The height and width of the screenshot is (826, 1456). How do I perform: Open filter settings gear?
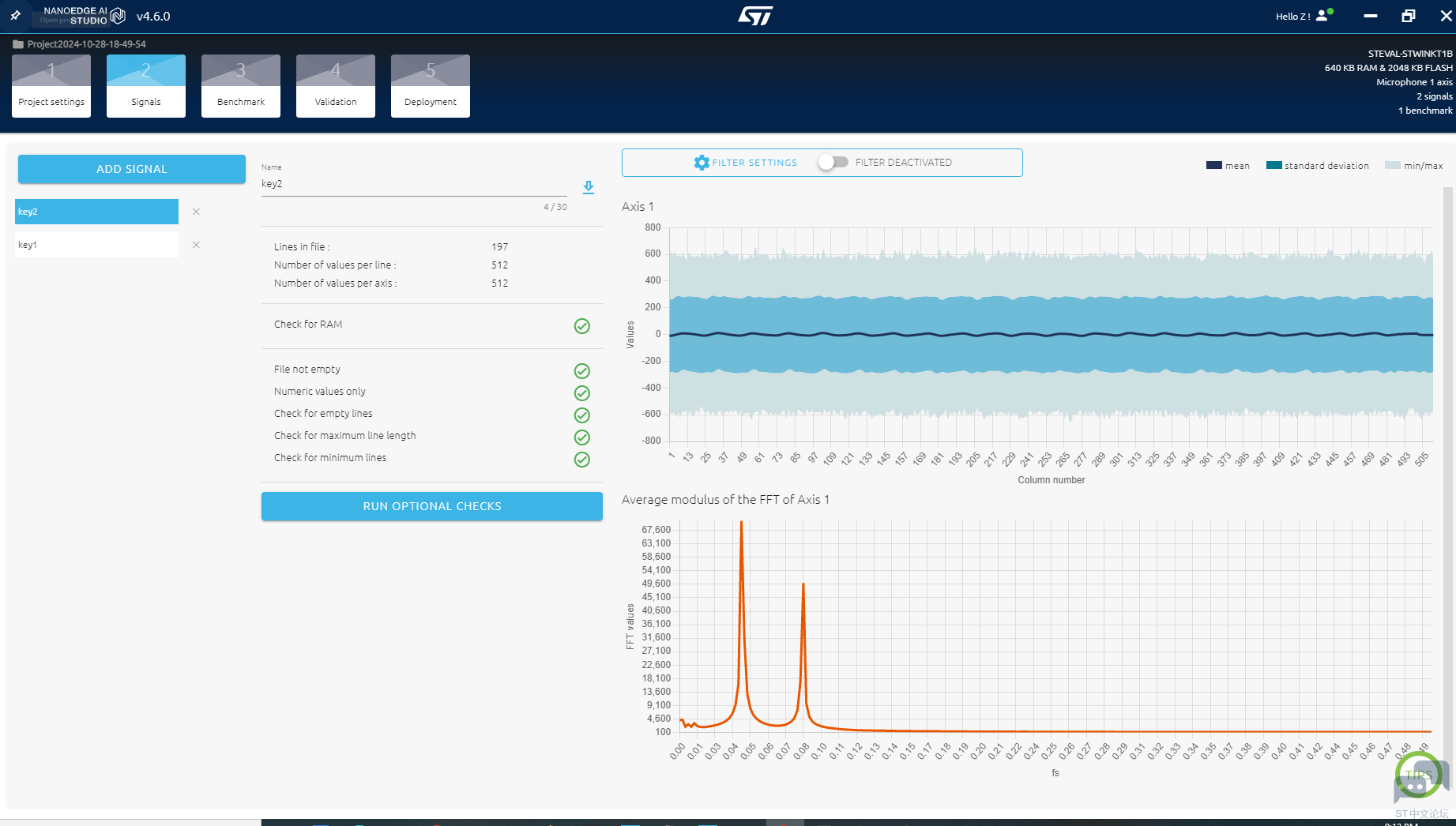[702, 163]
